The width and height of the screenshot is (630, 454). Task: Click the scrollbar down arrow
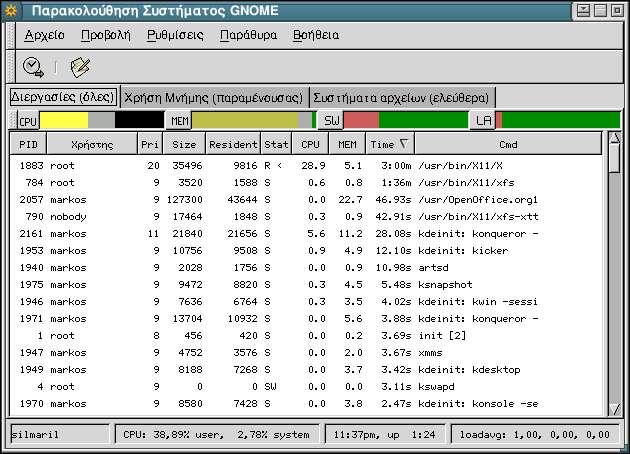click(x=615, y=409)
